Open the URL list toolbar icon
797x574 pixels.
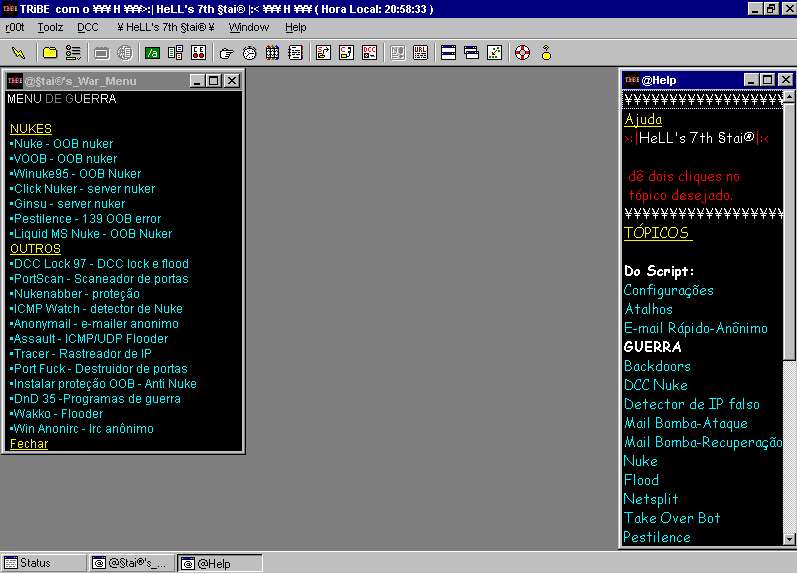coord(420,53)
